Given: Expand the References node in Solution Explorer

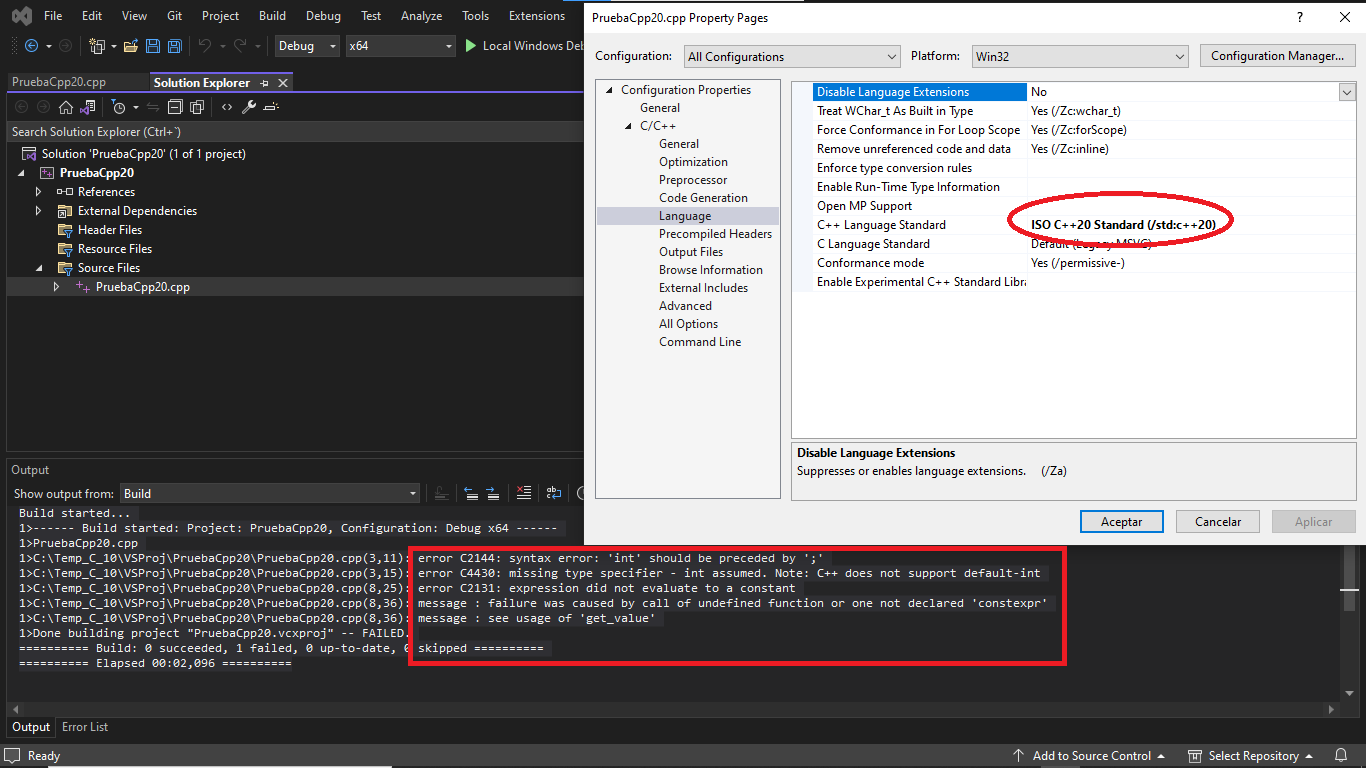Looking at the screenshot, I should [x=39, y=192].
